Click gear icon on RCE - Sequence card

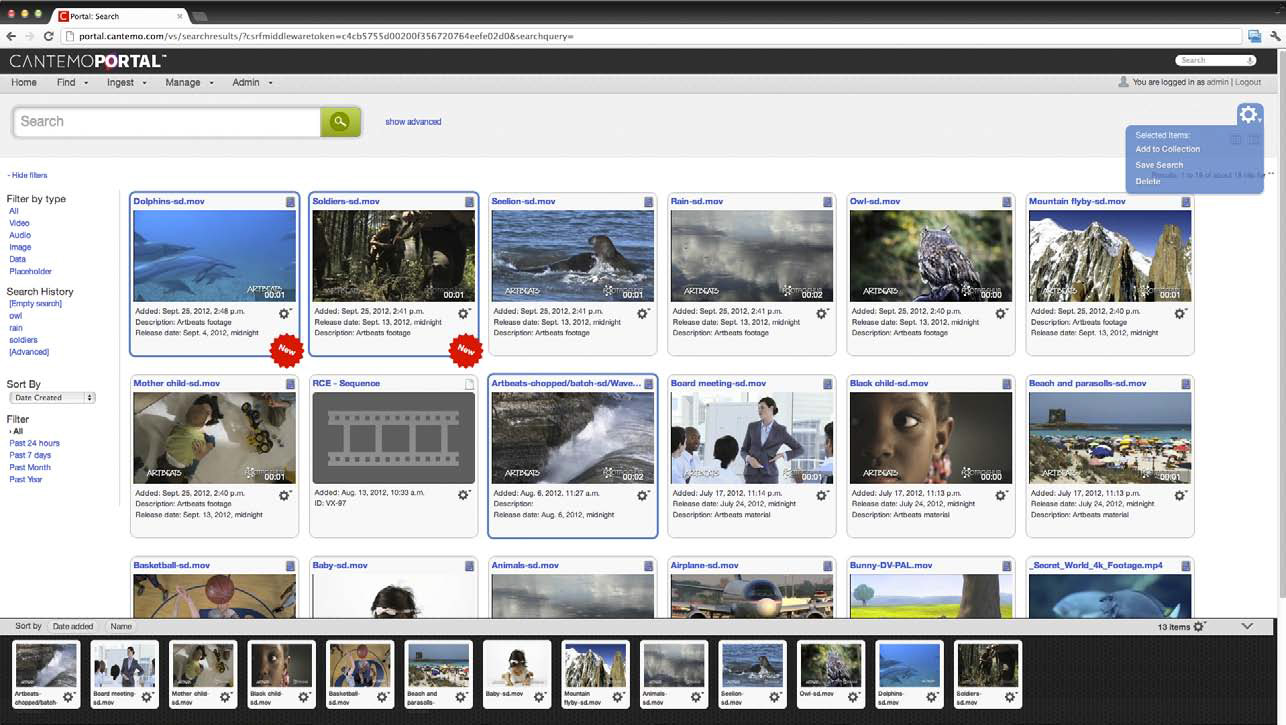[464, 495]
